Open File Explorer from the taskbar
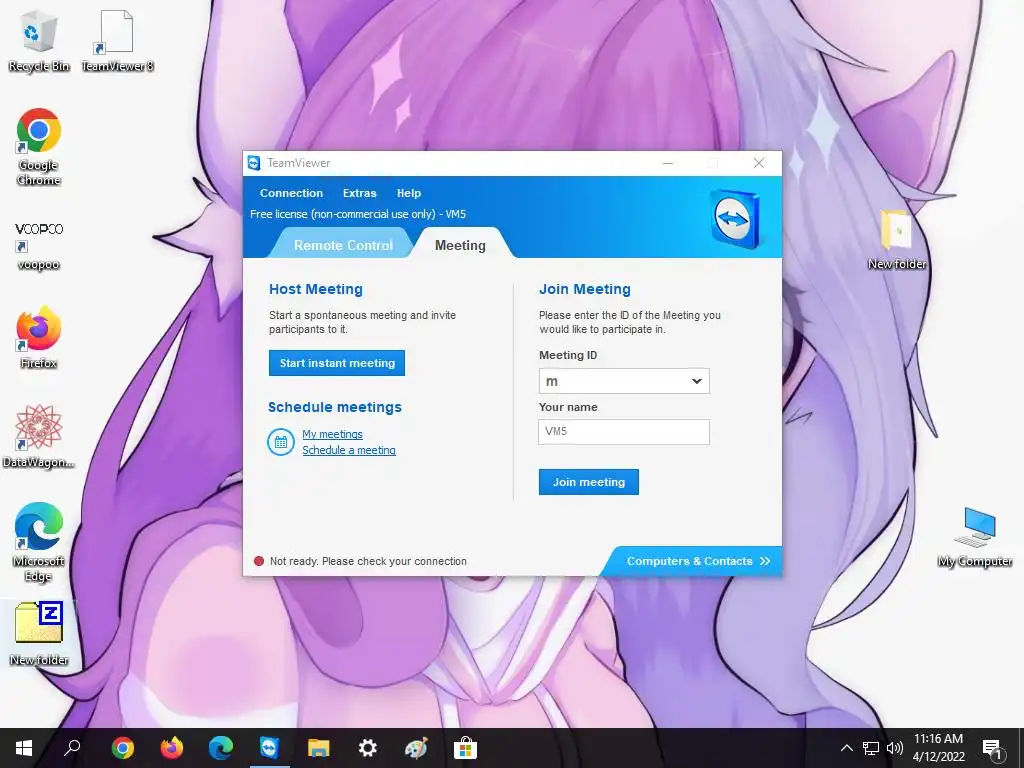Image resolution: width=1024 pixels, height=768 pixels. [x=319, y=748]
